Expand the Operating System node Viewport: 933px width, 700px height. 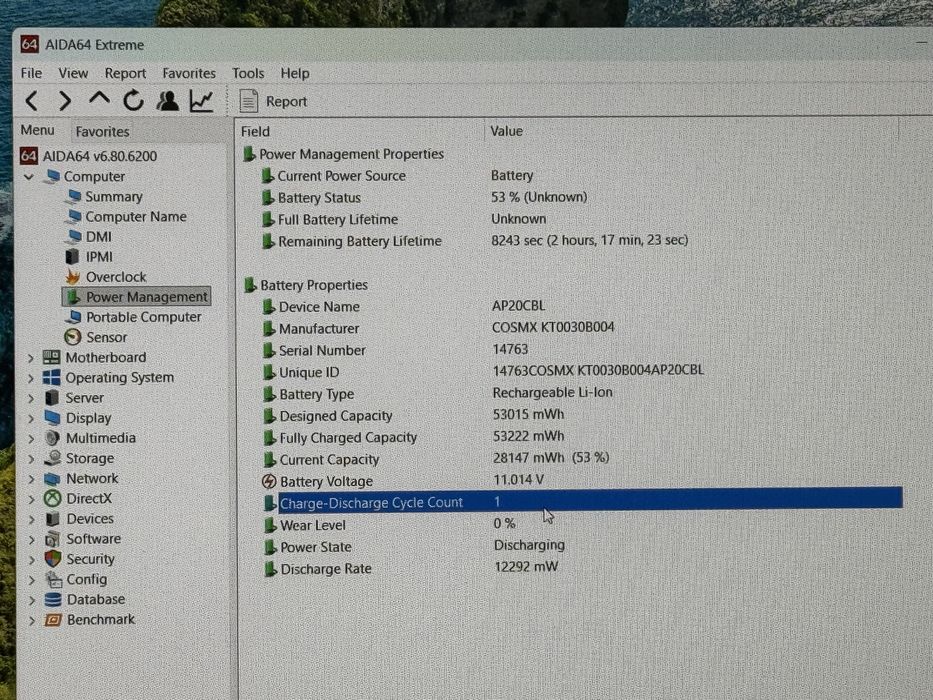(x=30, y=378)
